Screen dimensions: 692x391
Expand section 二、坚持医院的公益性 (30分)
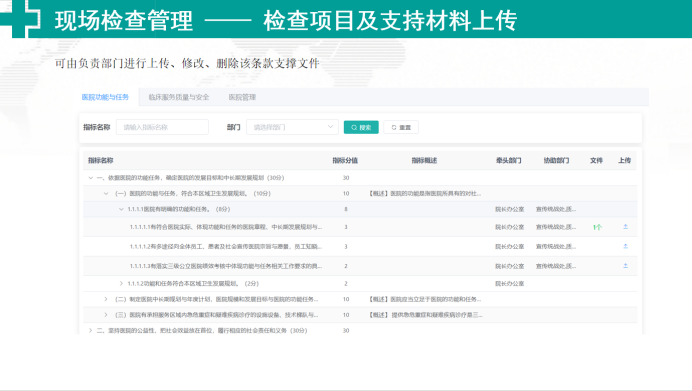pyautogui.click(x=90, y=330)
